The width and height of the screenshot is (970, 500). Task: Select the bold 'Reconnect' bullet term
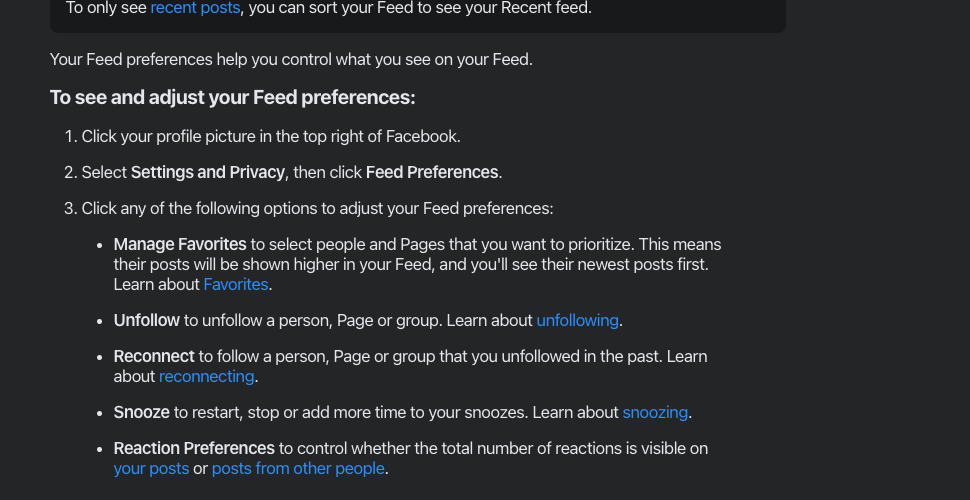click(x=154, y=356)
